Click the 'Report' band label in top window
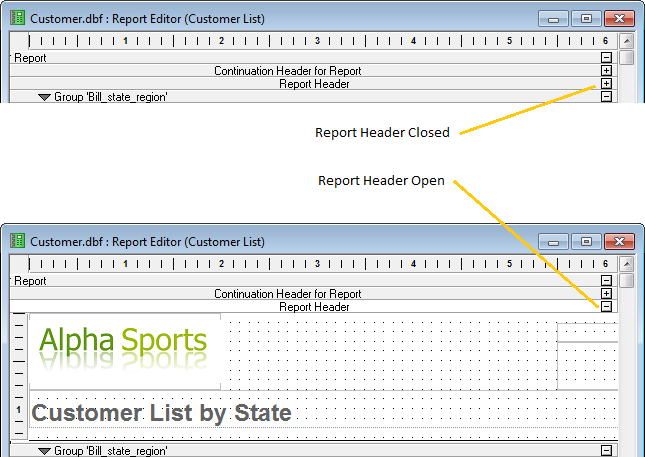This screenshot has width=645, height=457. pos(30,58)
